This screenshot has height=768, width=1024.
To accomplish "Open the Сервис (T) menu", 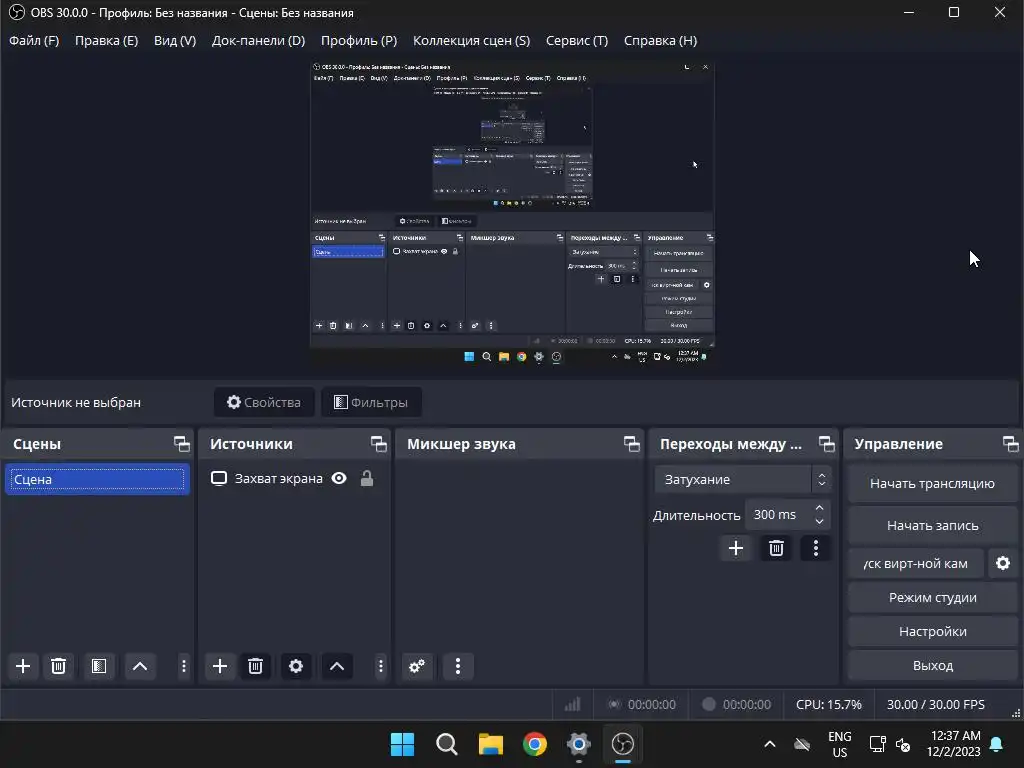I will point(577,40).
